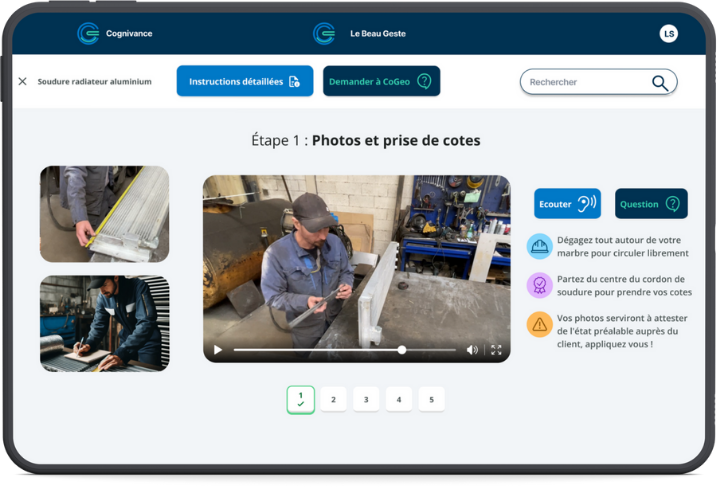Click the purple quality badge icon

(540, 285)
